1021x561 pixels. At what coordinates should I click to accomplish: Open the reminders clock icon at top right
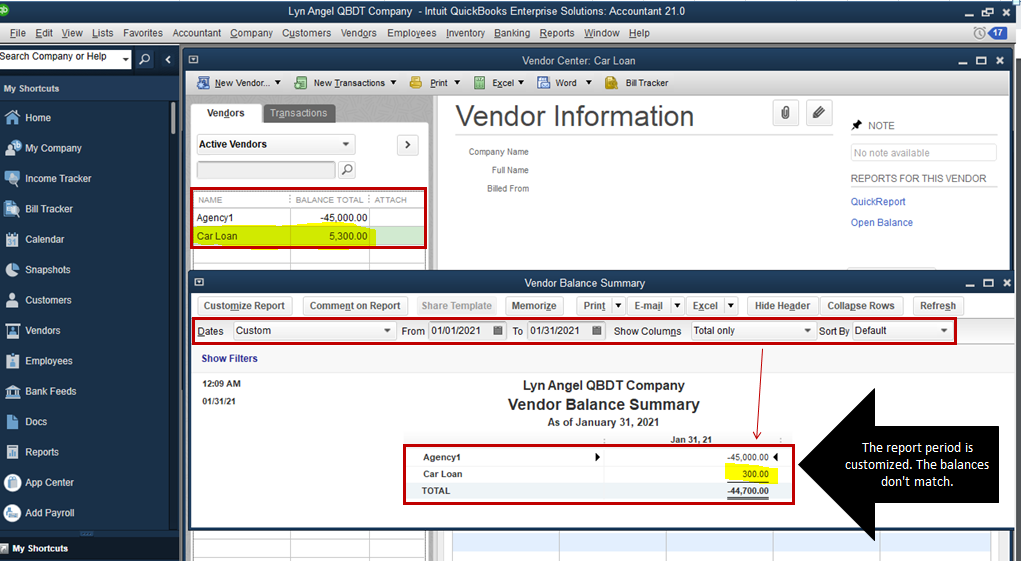coord(979,33)
